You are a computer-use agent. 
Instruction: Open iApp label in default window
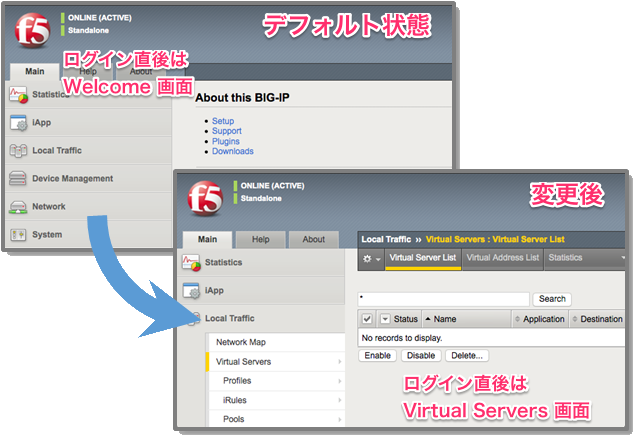coord(42,122)
